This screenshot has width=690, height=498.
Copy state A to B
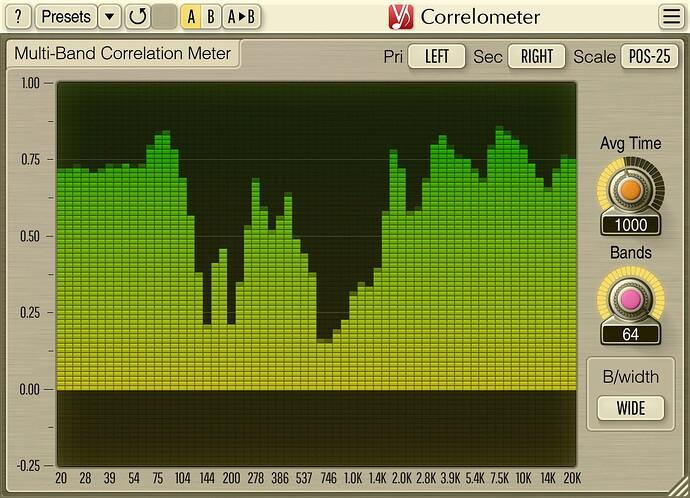(241, 16)
